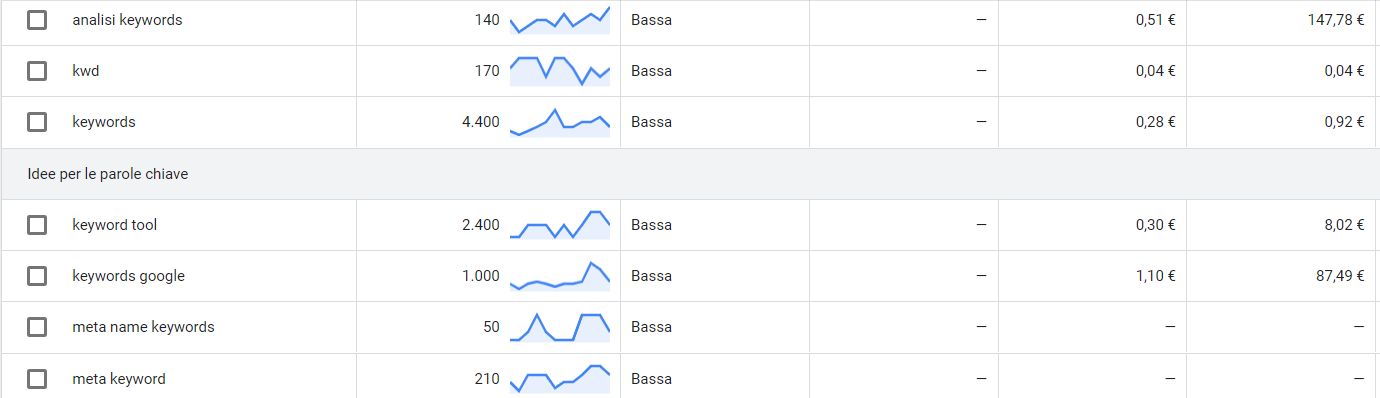Check the keywords google checkbox
This screenshot has height=398, width=1380.
[37, 276]
